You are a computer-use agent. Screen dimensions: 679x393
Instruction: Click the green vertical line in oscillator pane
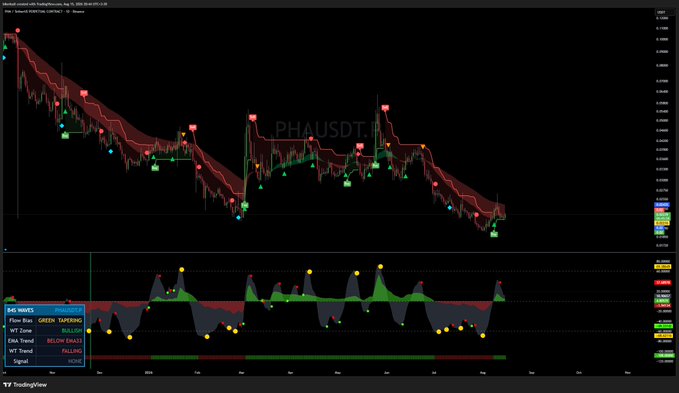91,310
